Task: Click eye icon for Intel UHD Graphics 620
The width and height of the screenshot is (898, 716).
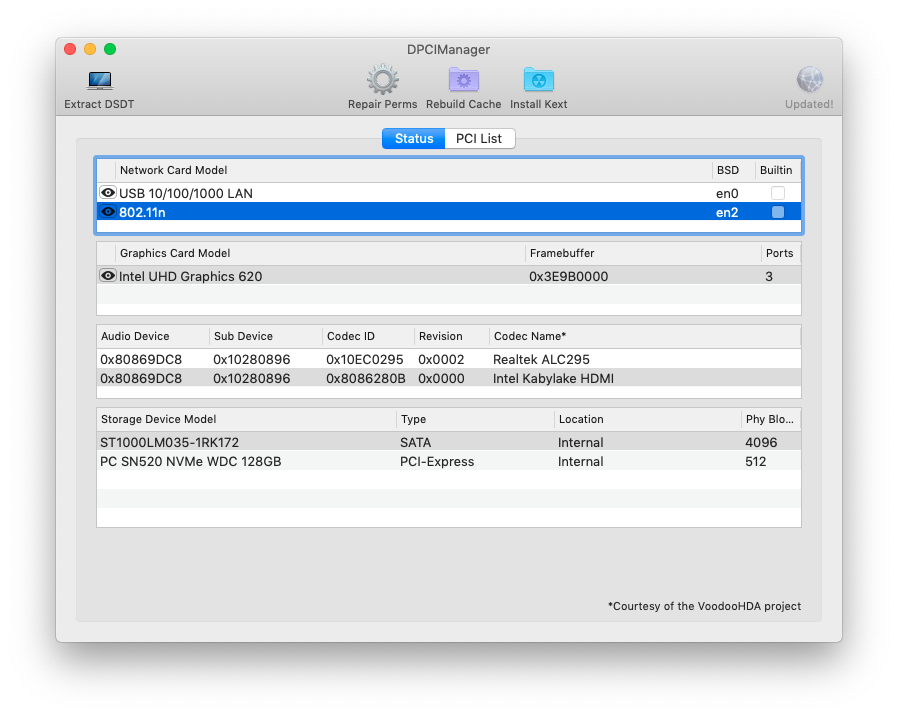Action: click(x=108, y=276)
